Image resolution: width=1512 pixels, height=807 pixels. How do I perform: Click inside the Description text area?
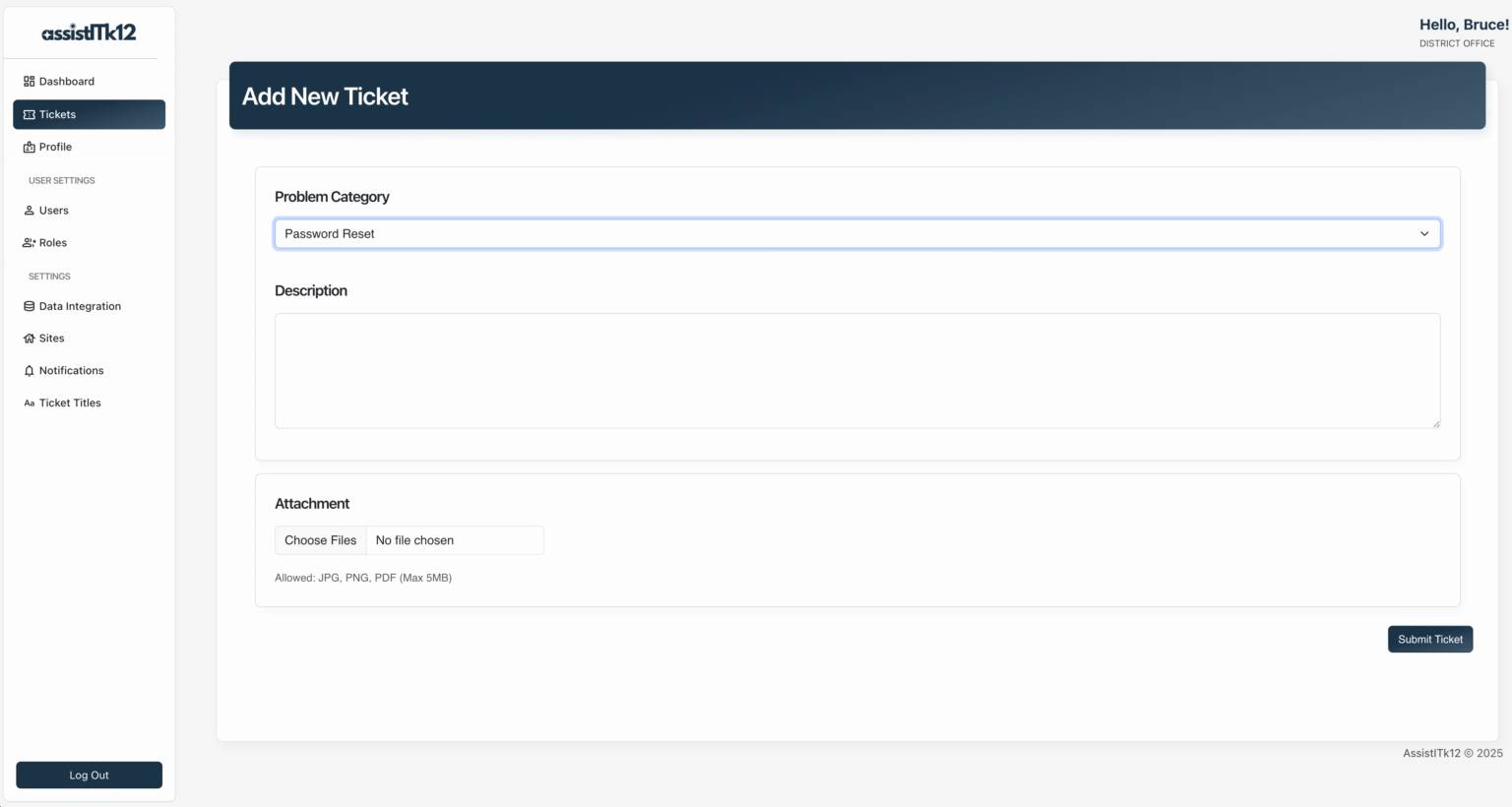pos(856,370)
